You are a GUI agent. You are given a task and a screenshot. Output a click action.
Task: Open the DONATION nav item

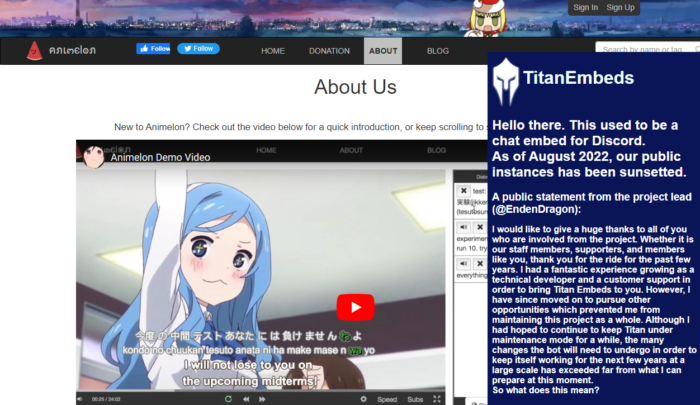[x=329, y=51]
